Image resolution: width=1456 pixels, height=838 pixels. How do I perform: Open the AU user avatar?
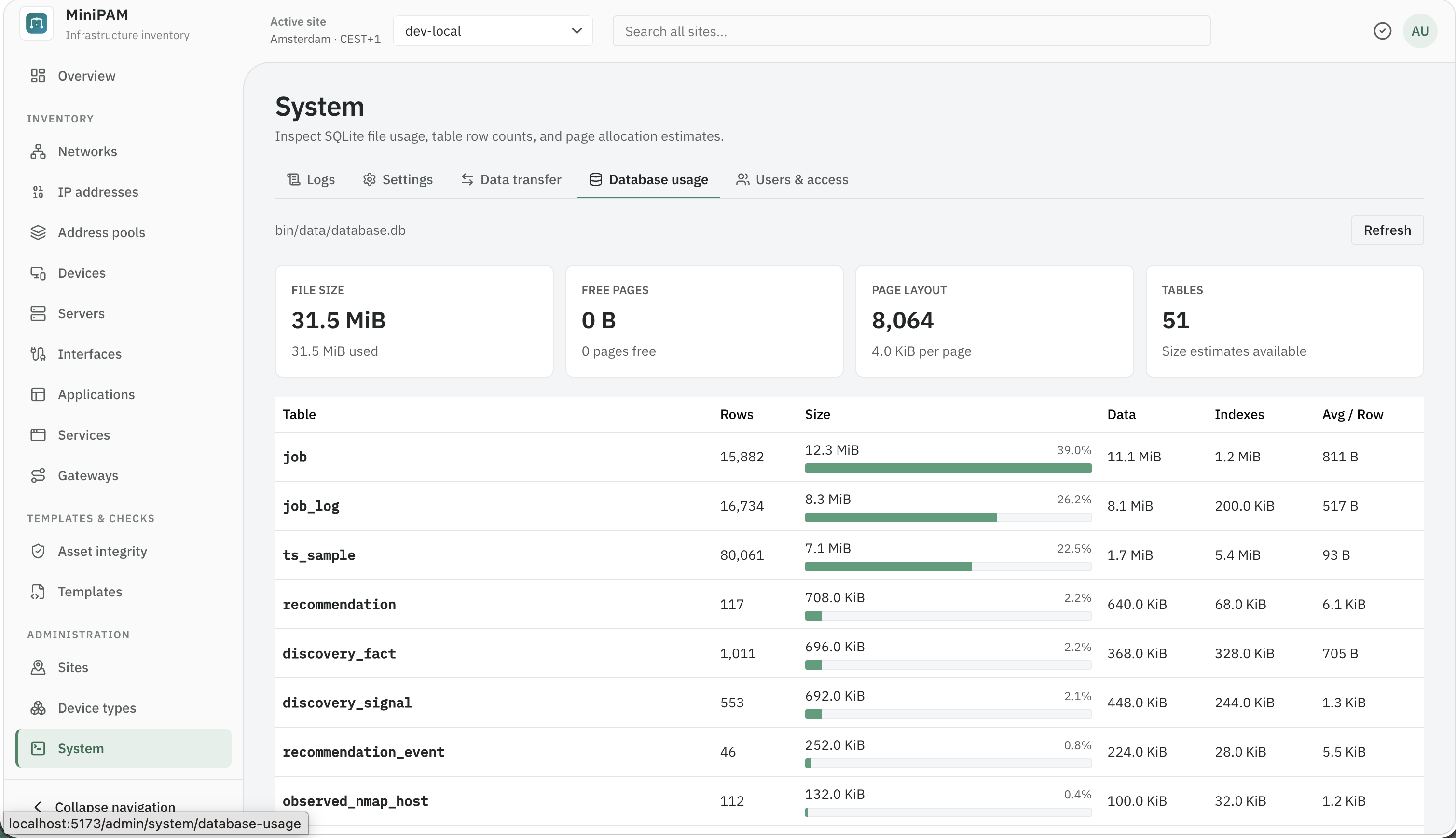[x=1420, y=30]
